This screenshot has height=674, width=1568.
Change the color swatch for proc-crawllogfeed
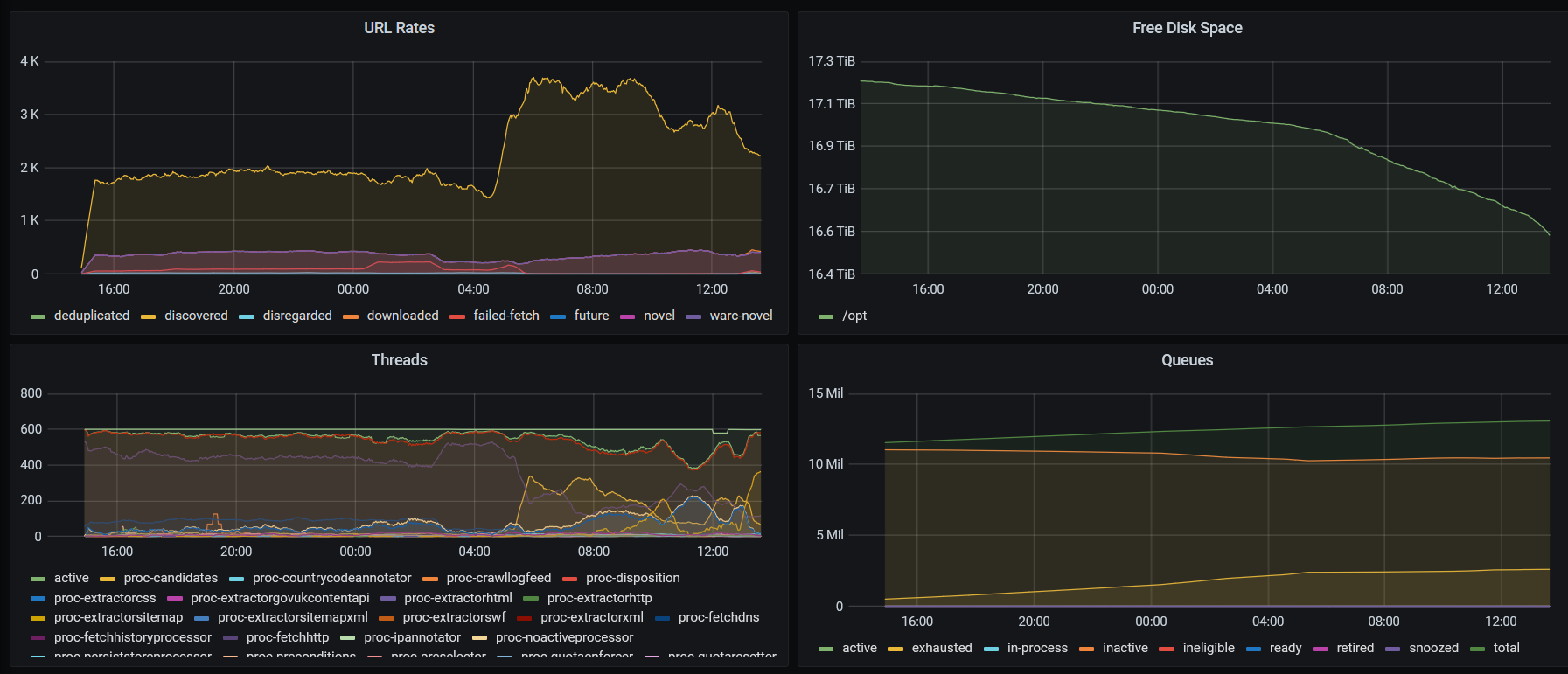tap(429, 579)
